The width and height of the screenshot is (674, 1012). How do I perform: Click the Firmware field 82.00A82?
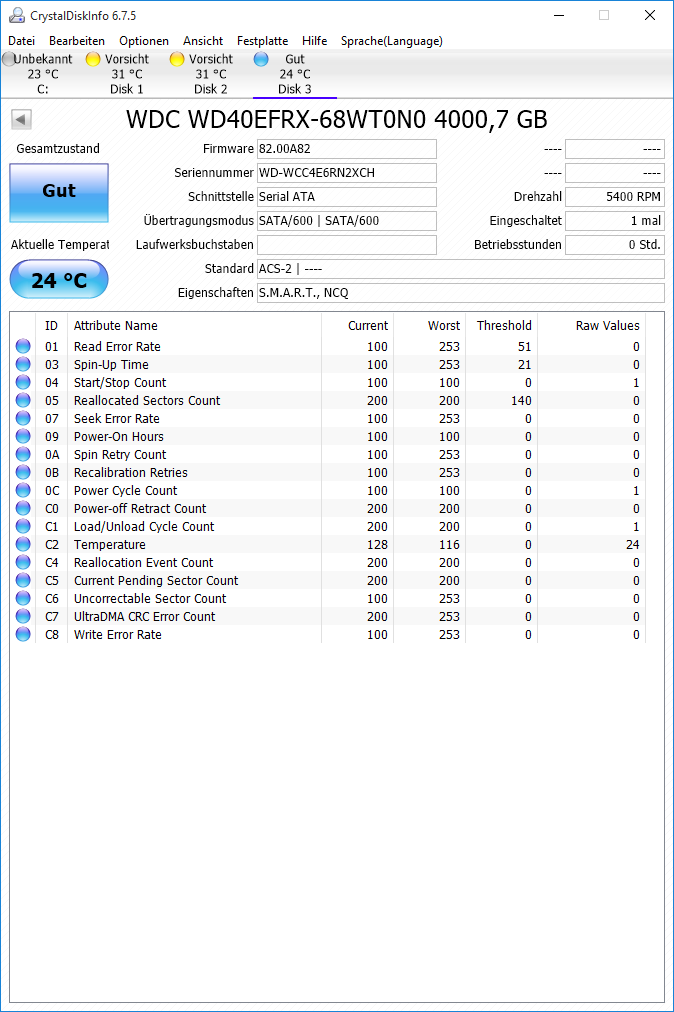point(347,149)
